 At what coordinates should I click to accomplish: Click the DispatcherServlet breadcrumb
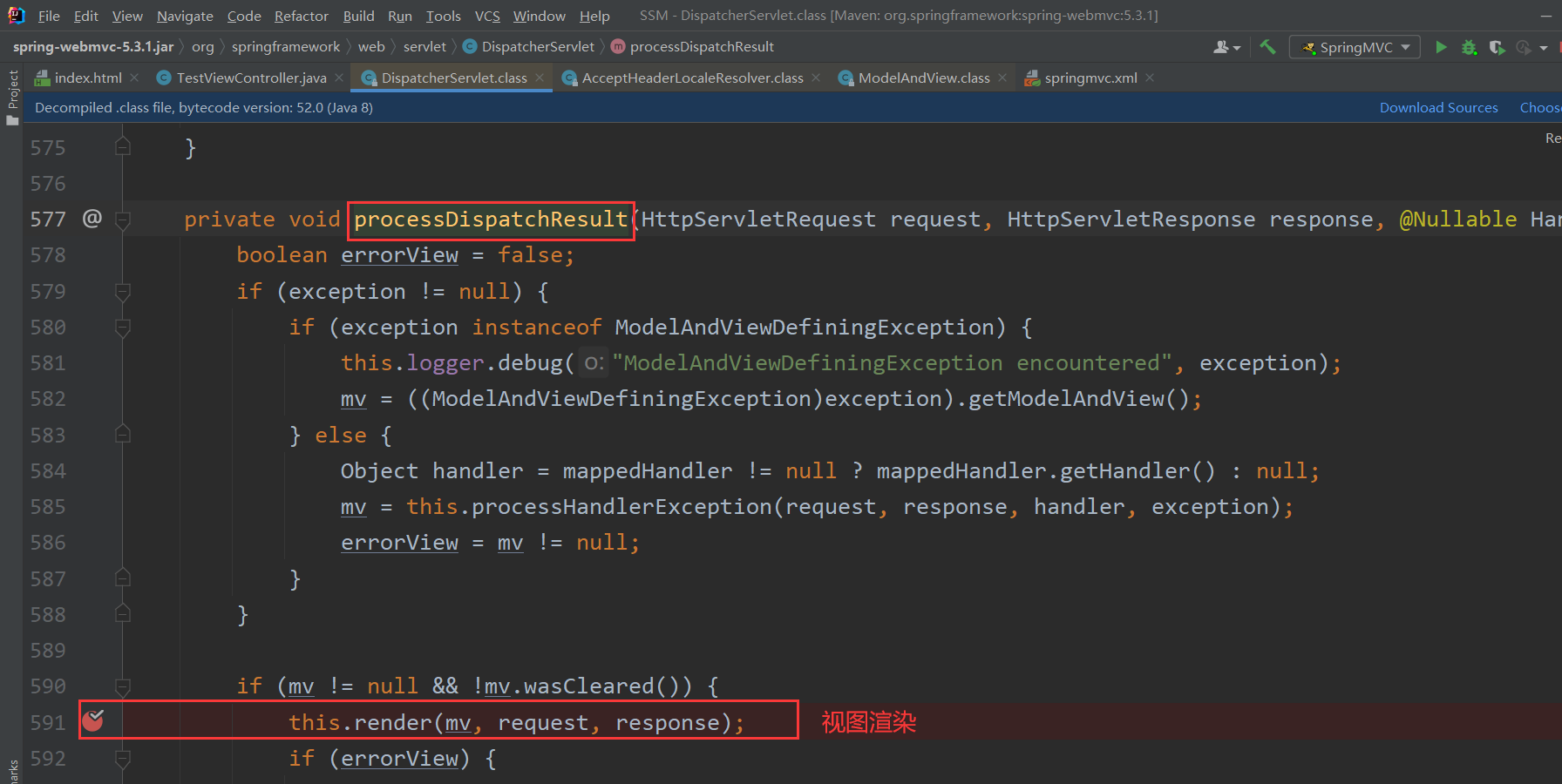coord(528,46)
